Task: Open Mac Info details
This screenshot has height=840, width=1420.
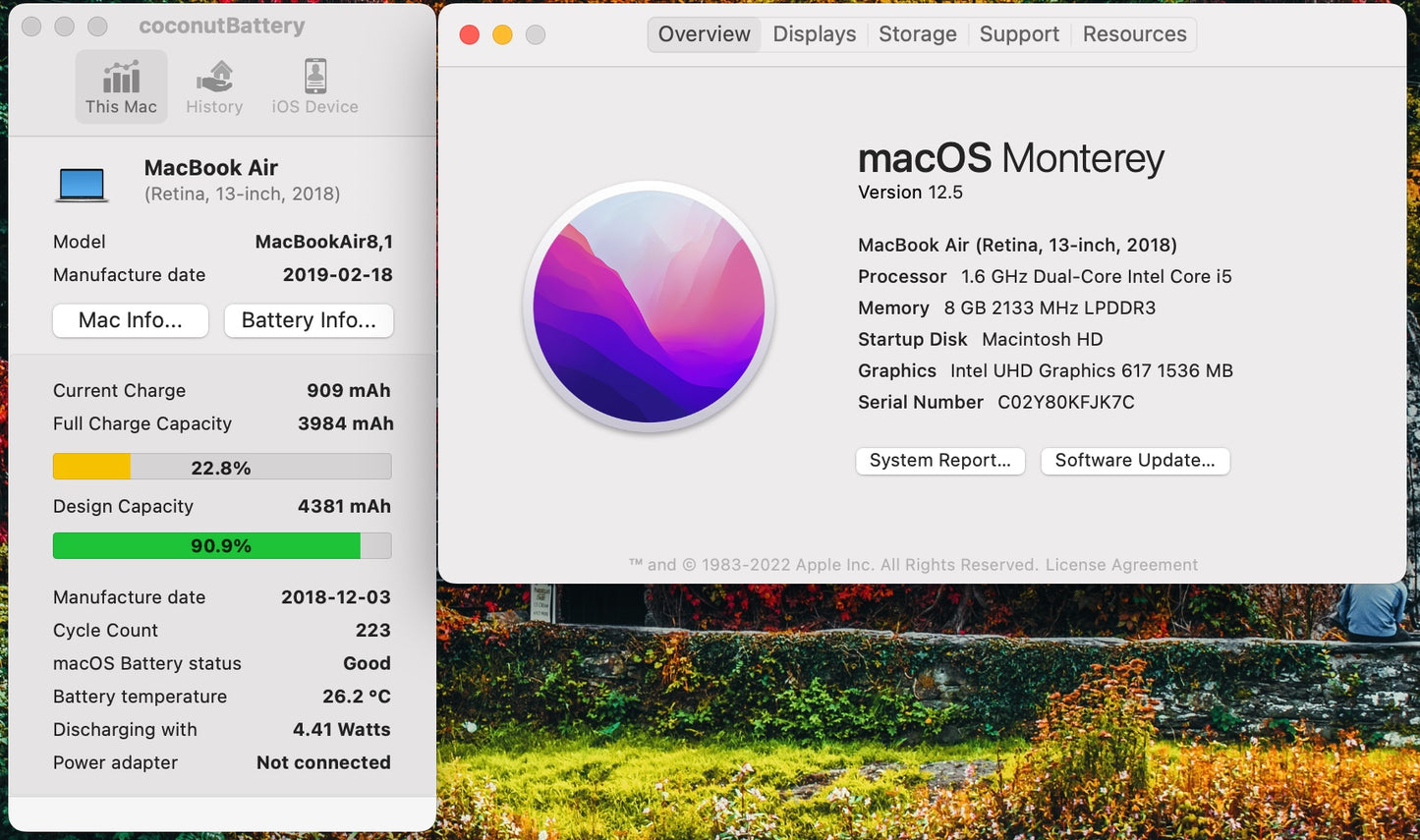Action: [130, 320]
